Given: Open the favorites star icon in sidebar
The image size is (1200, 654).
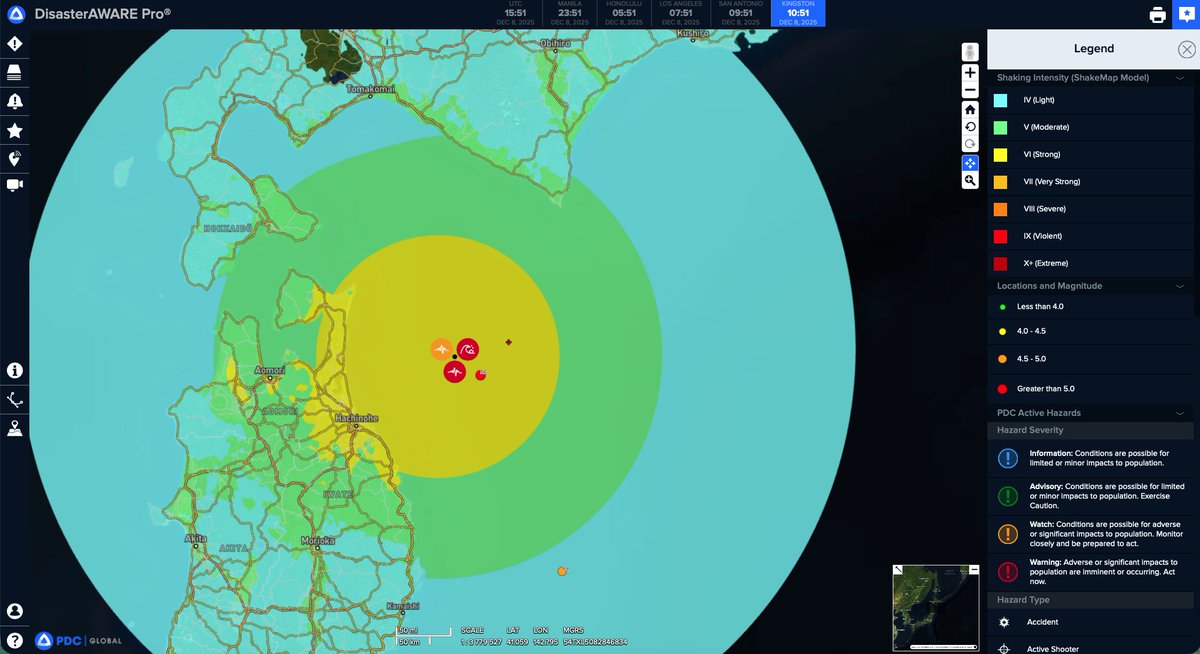Looking at the screenshot, I should 15,130.
